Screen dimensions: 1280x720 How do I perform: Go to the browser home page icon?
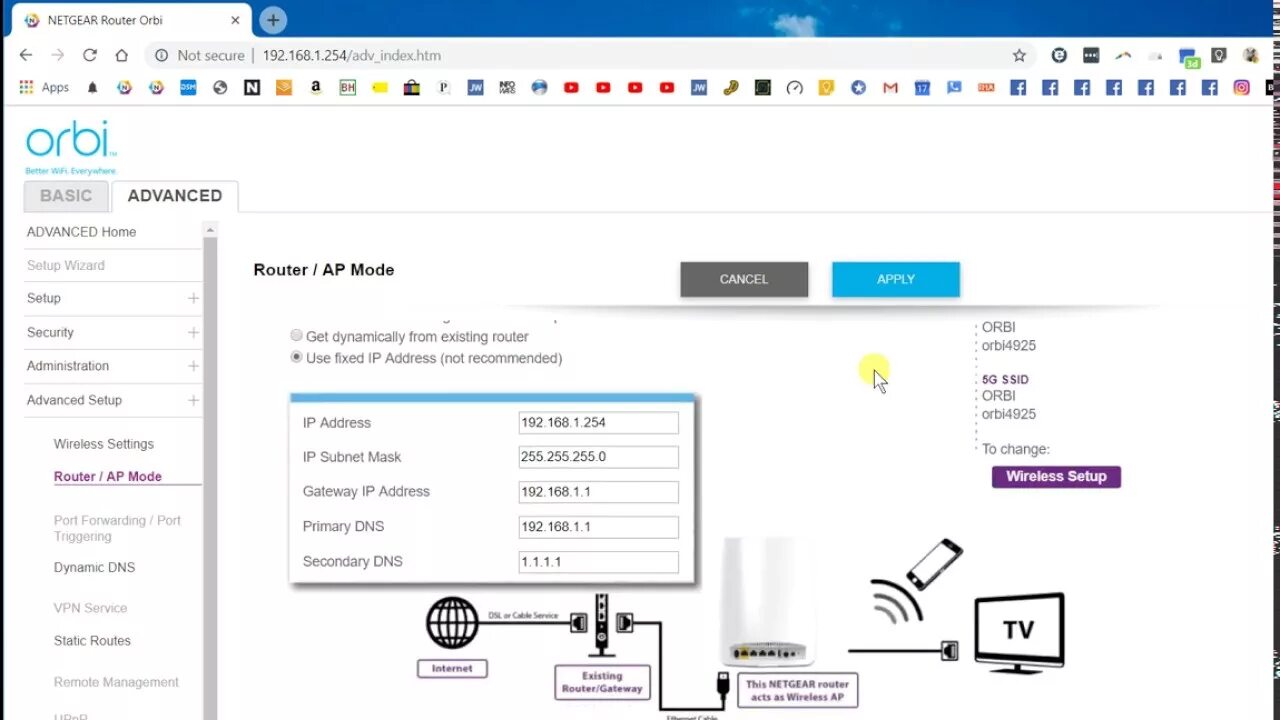pos(121,55)
